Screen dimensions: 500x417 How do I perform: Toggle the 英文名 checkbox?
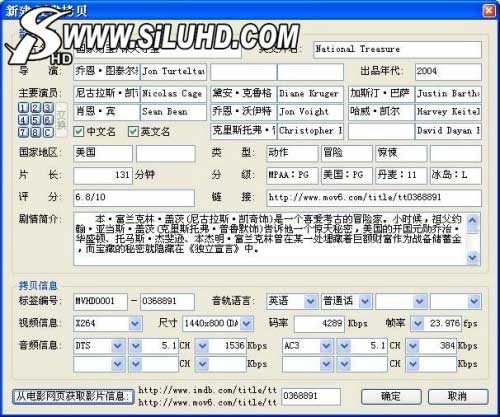click(x=133, y=131)
